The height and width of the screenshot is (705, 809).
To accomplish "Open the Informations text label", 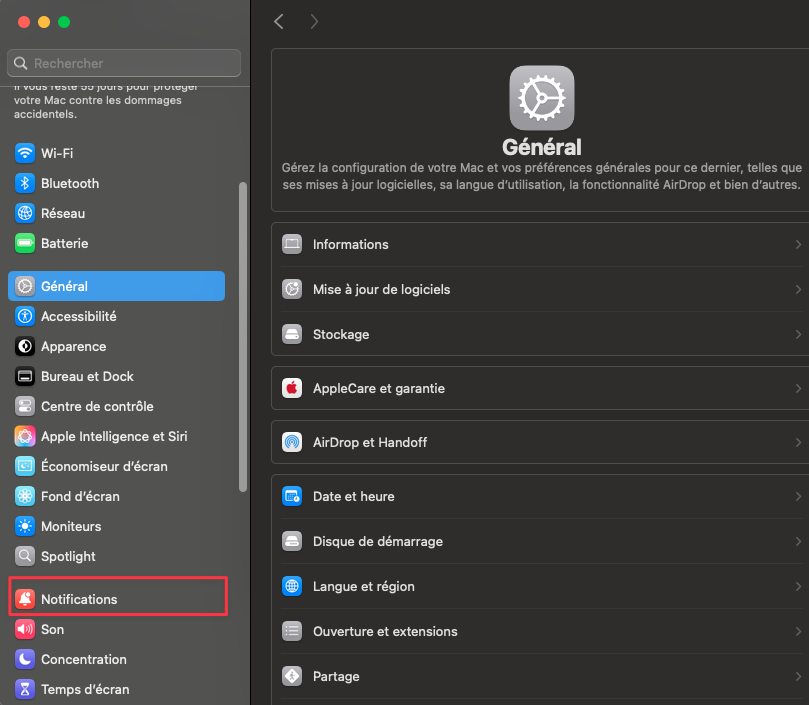I will click(350, 244).
